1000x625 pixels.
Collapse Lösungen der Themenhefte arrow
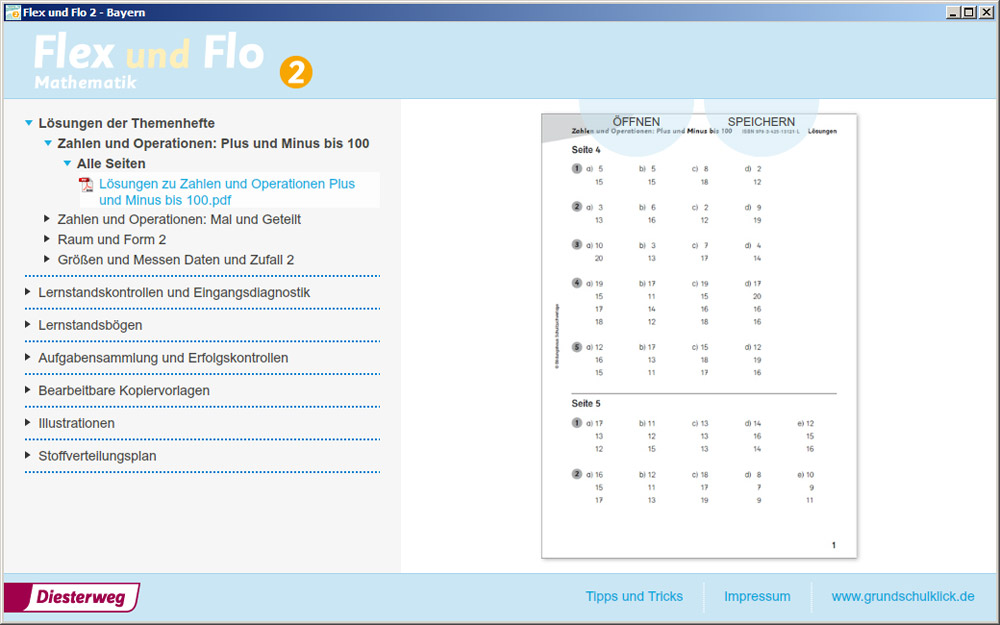point(29,123)
